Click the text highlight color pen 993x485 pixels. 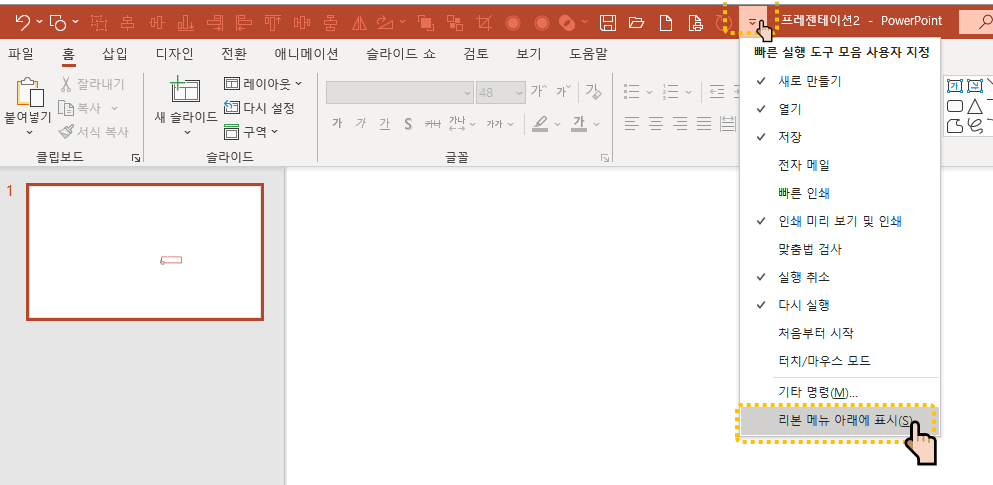540,123
